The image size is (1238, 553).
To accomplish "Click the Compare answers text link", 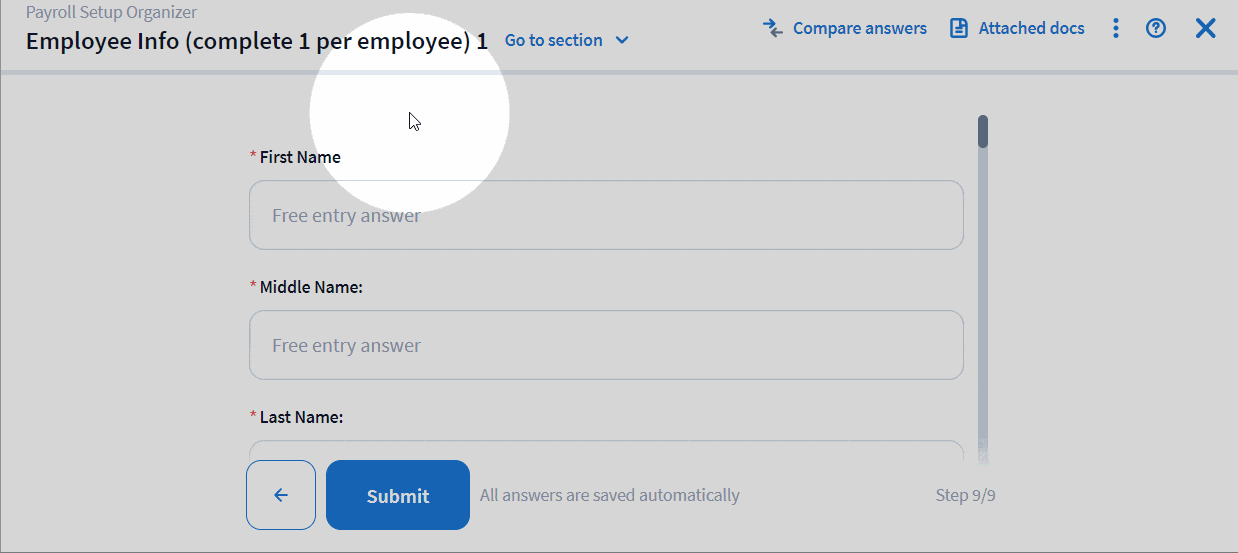I will point(859,28).
